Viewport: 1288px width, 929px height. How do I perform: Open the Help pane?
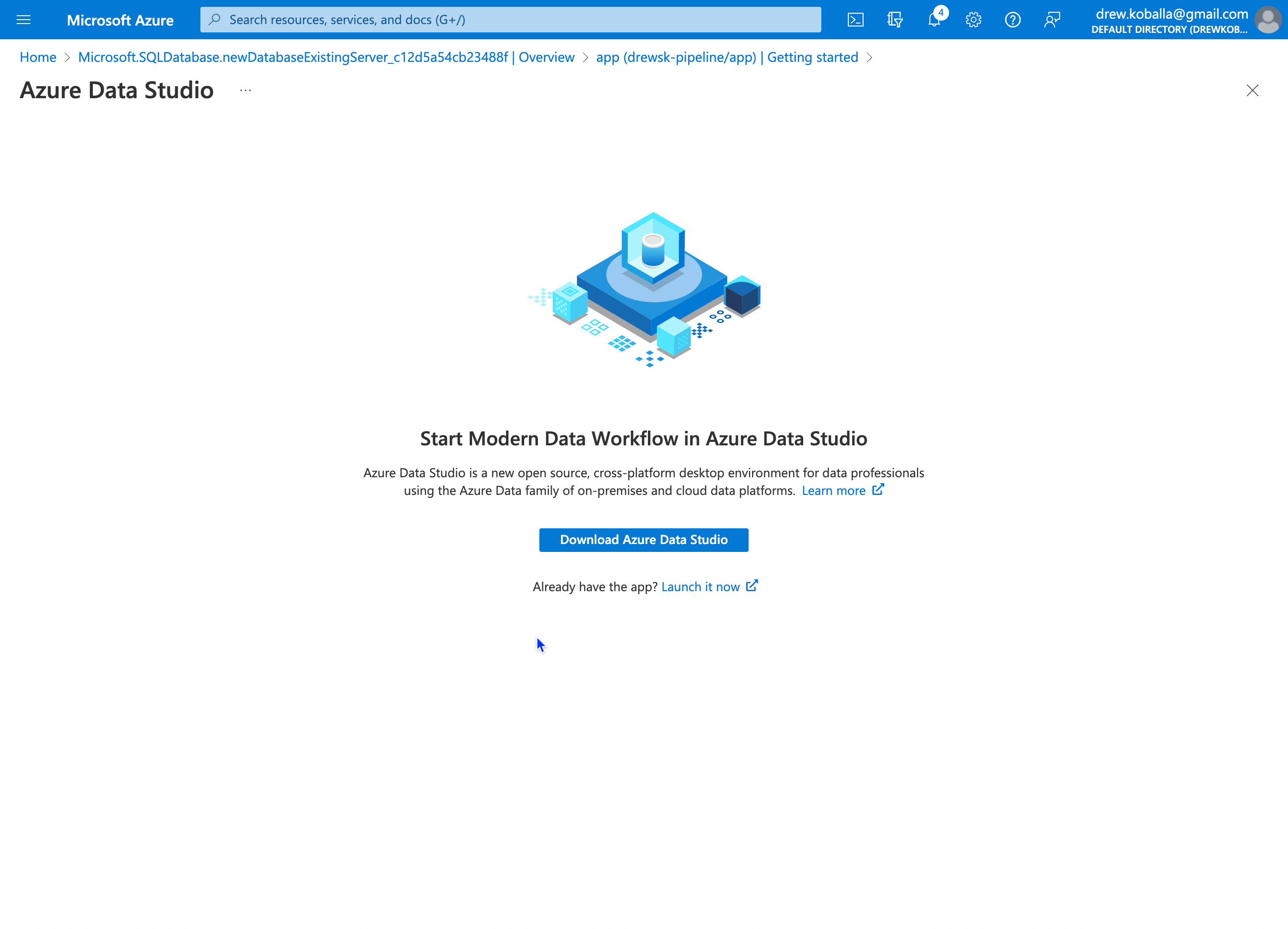click(x=1012, y=19)
